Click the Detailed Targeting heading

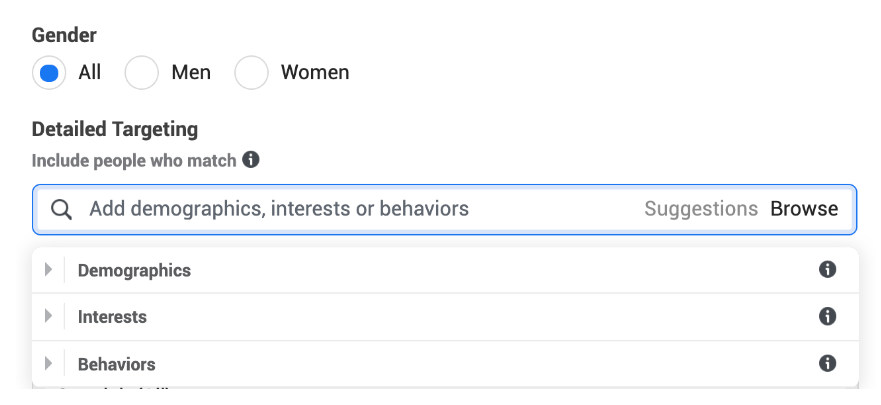pos(115,129)
